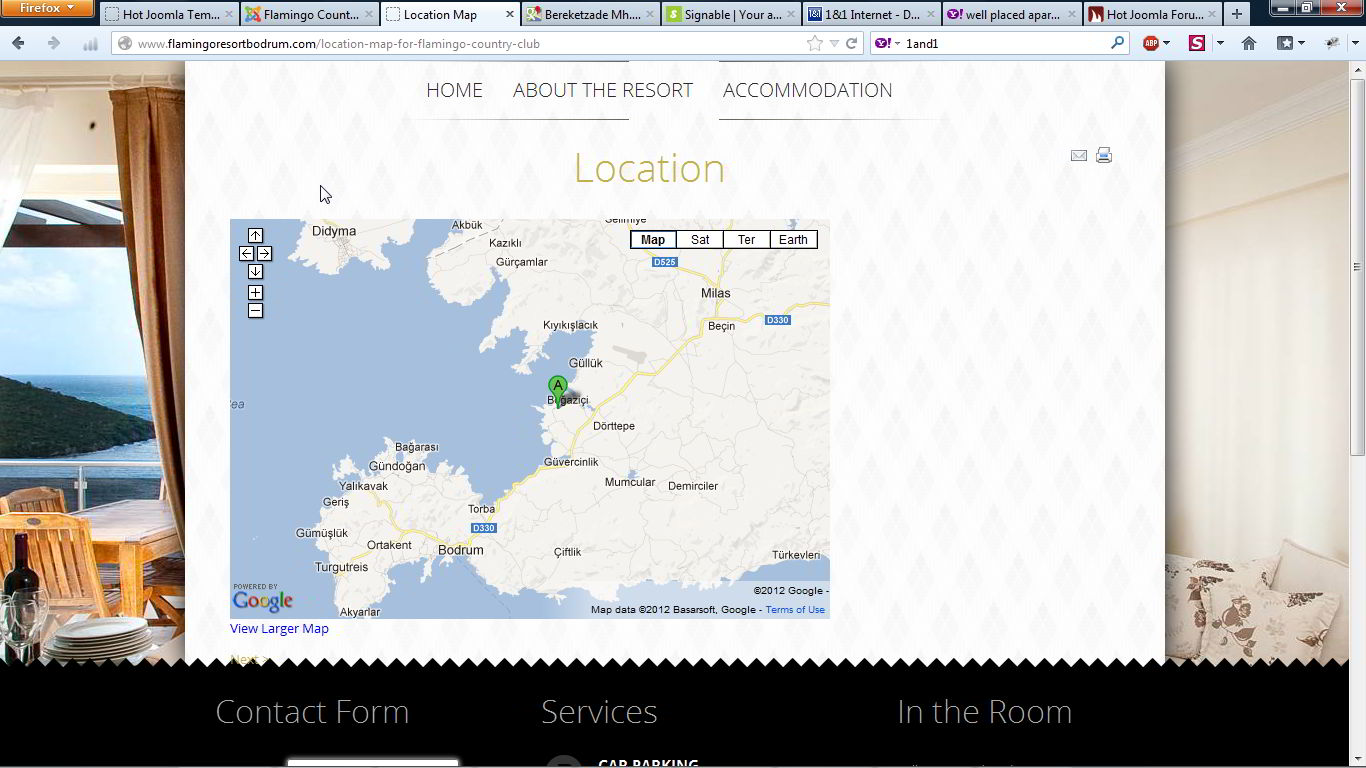
Task: Click the In the Room heading
Action: [x=985, y=712]
